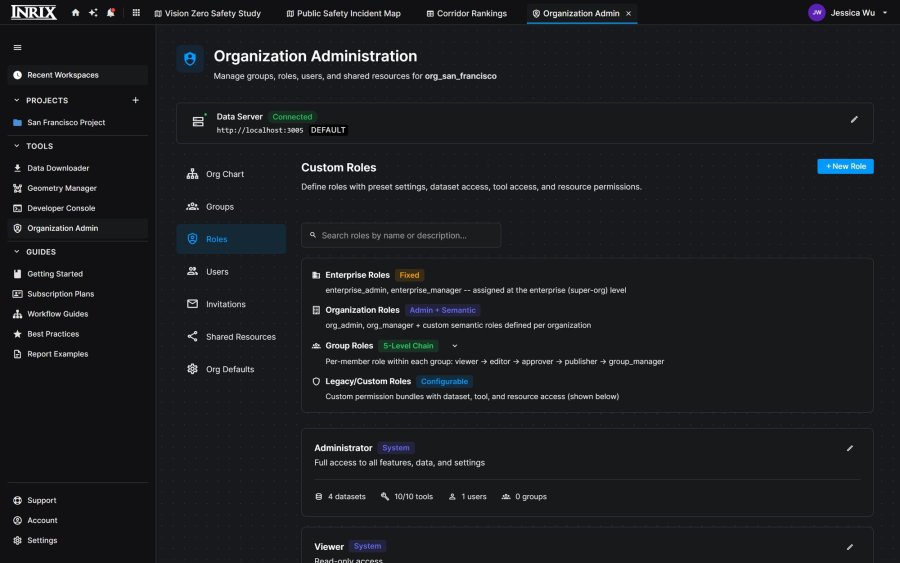Click the Connected status badge
Screen dimensions: 900x563
(292, 117)
